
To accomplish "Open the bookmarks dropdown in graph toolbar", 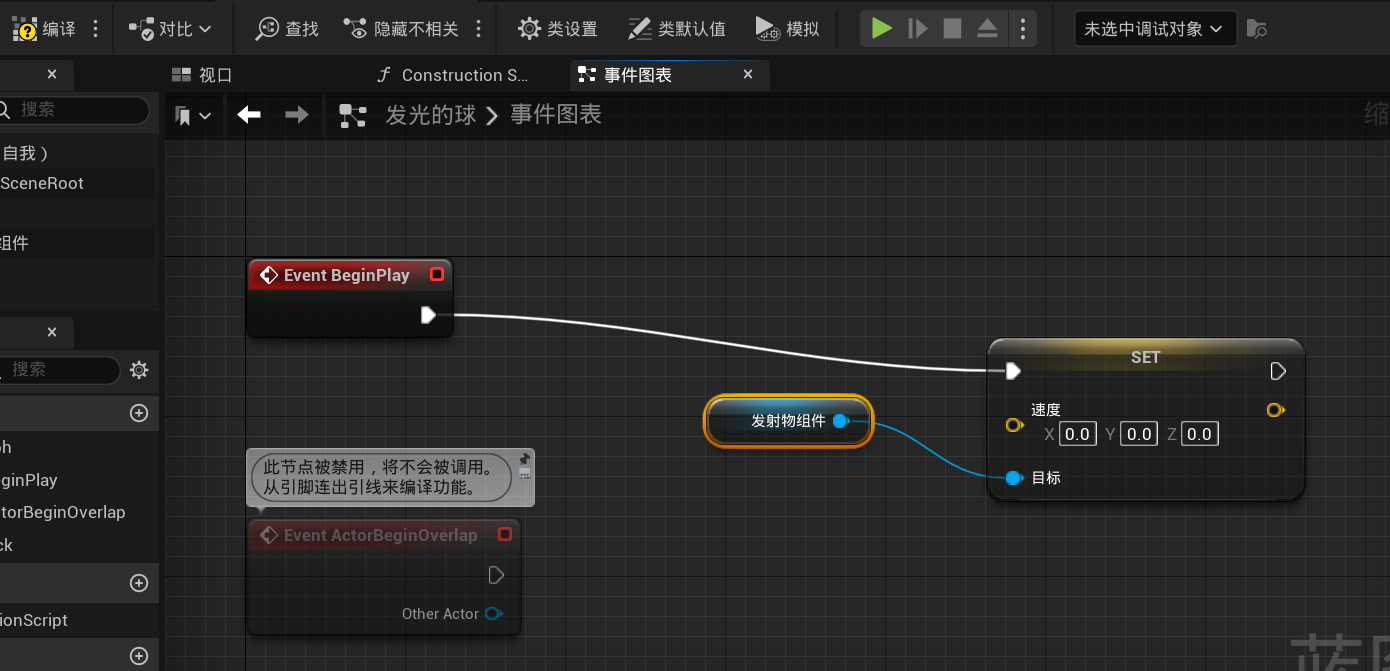I will [193, 116].
